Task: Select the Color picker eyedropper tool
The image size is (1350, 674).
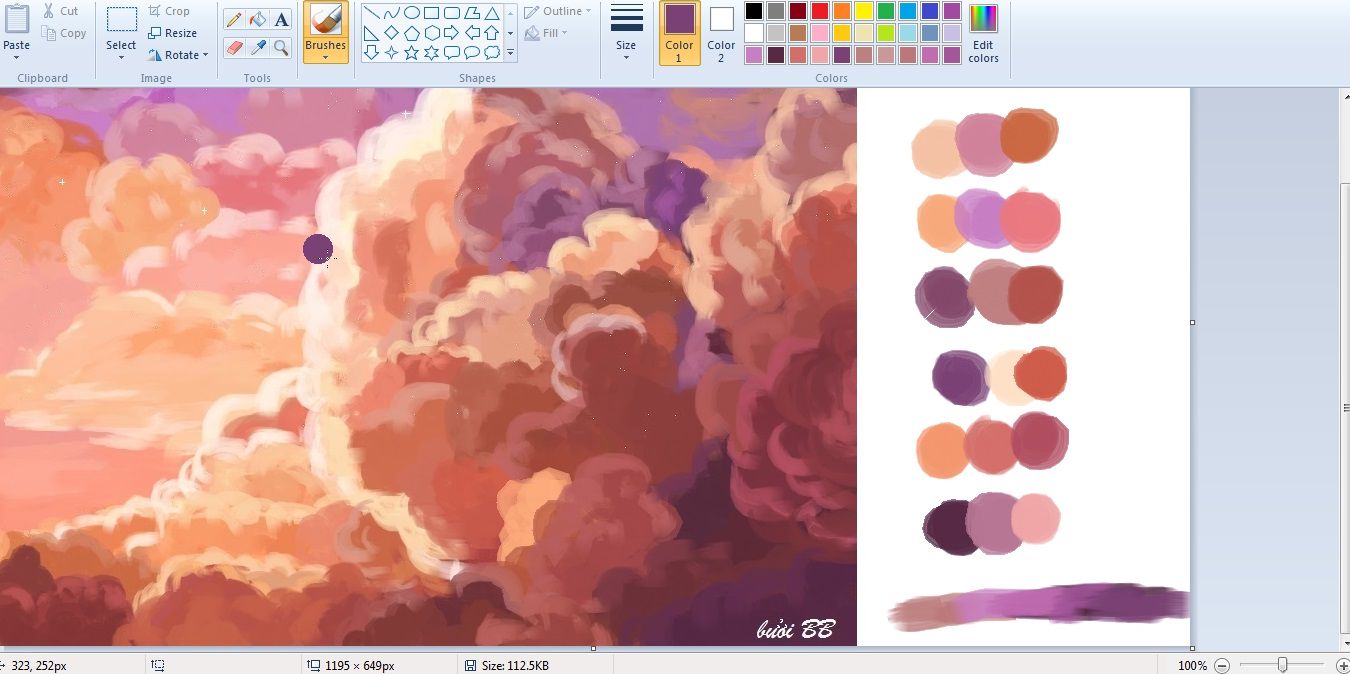Action: tap(257, 47)
